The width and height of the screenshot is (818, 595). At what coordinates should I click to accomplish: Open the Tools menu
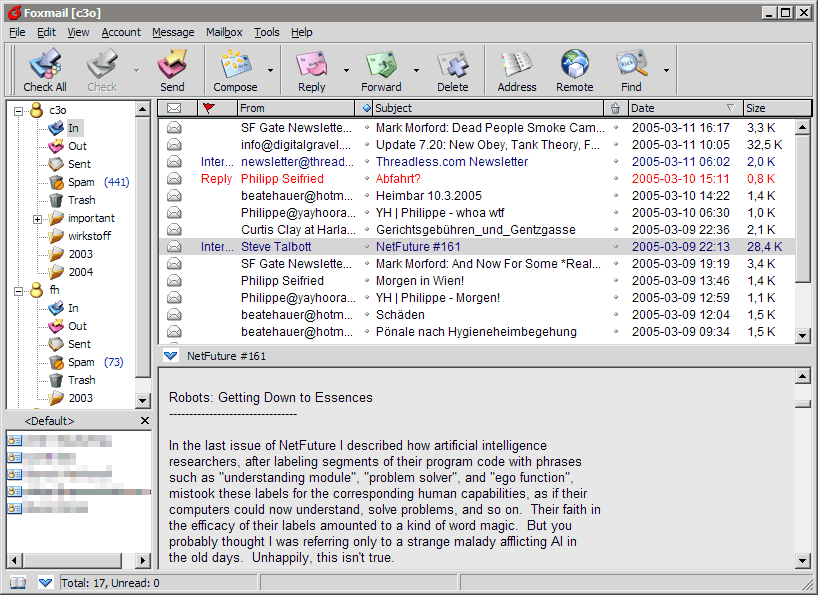pos(267,32)
